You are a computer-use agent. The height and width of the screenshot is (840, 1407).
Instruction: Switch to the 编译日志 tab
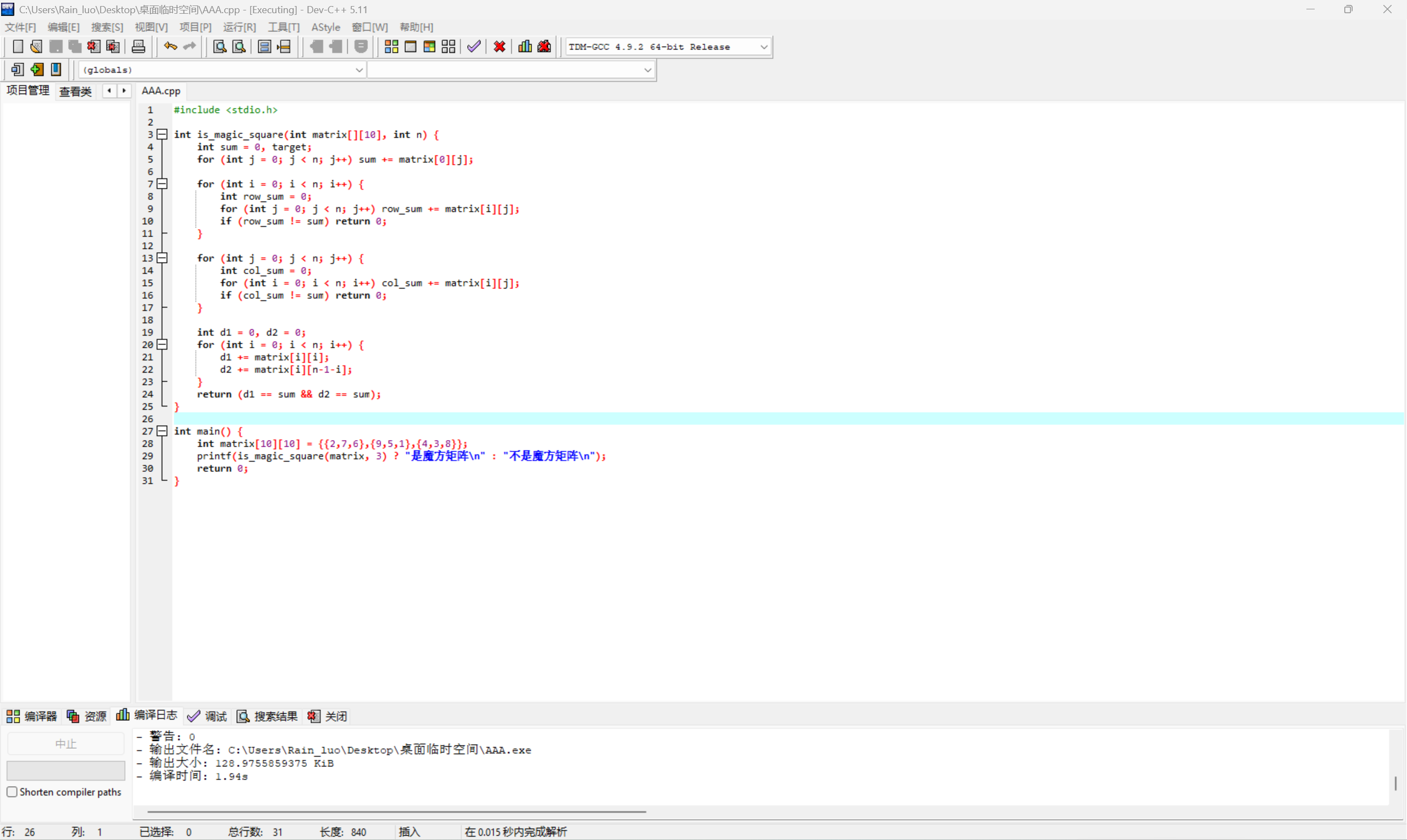[147, 715]
